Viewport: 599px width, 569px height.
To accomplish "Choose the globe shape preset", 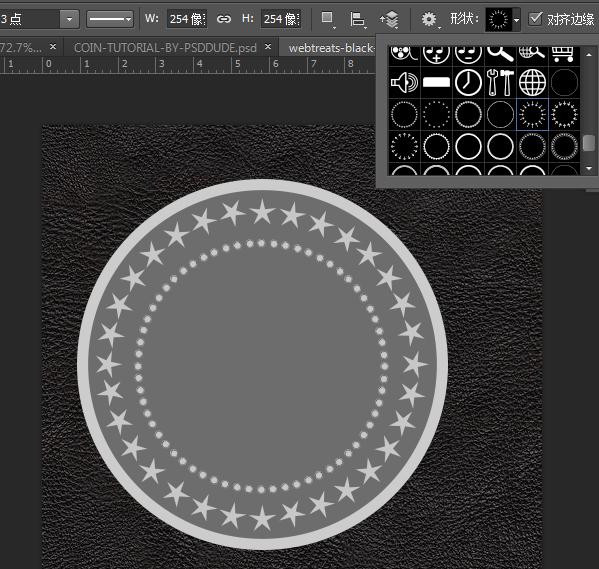I will [x=532, y=83].
